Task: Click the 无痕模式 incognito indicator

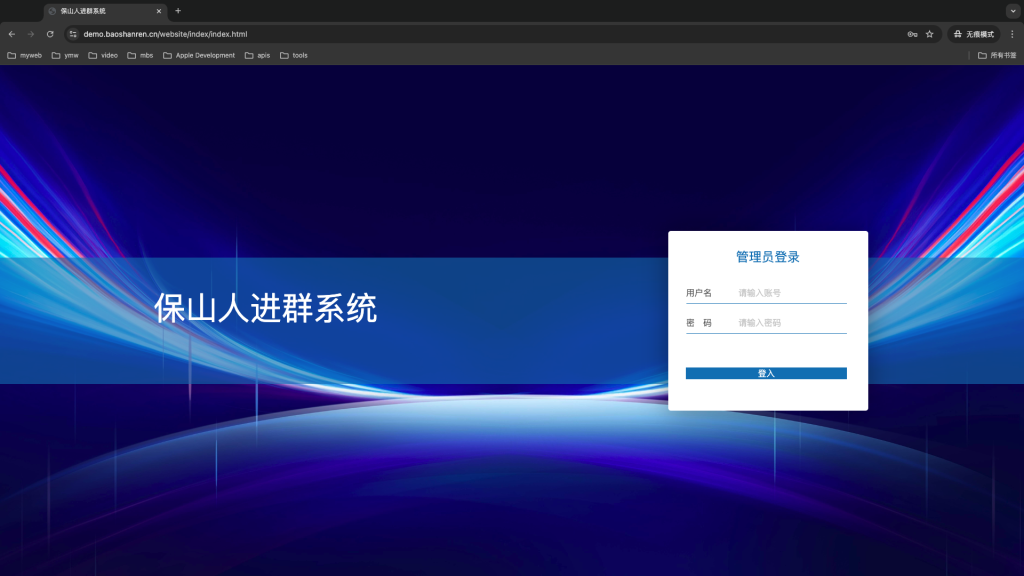Action: click(973, 34)
